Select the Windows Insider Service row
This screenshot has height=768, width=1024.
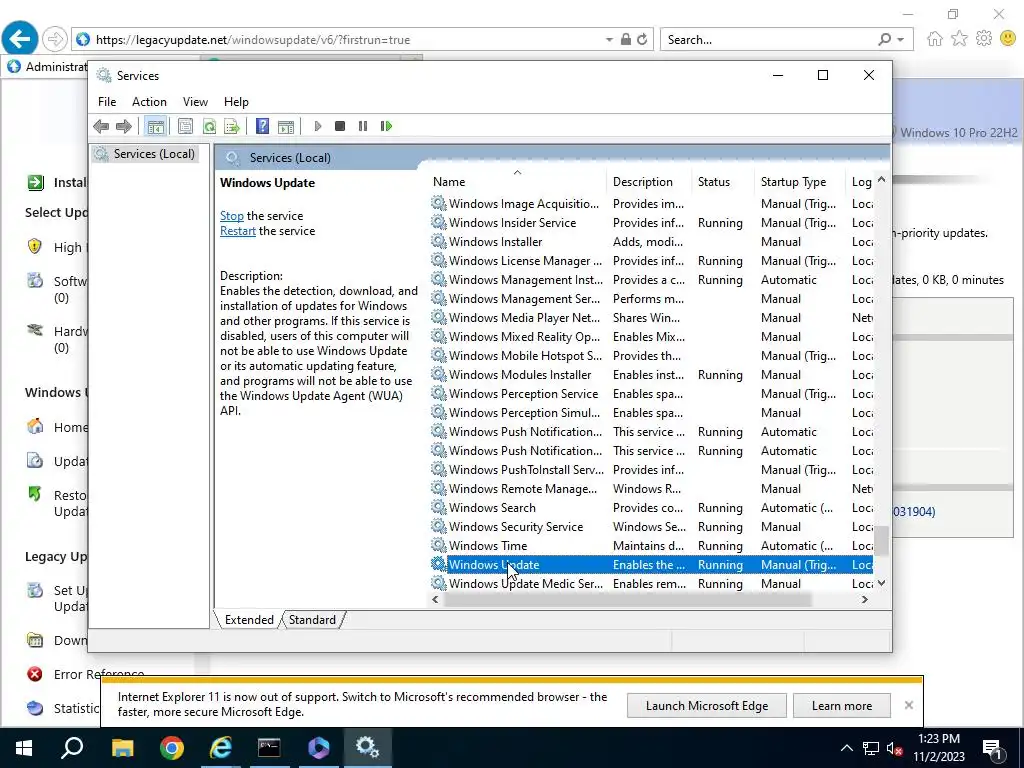[651, 223]
